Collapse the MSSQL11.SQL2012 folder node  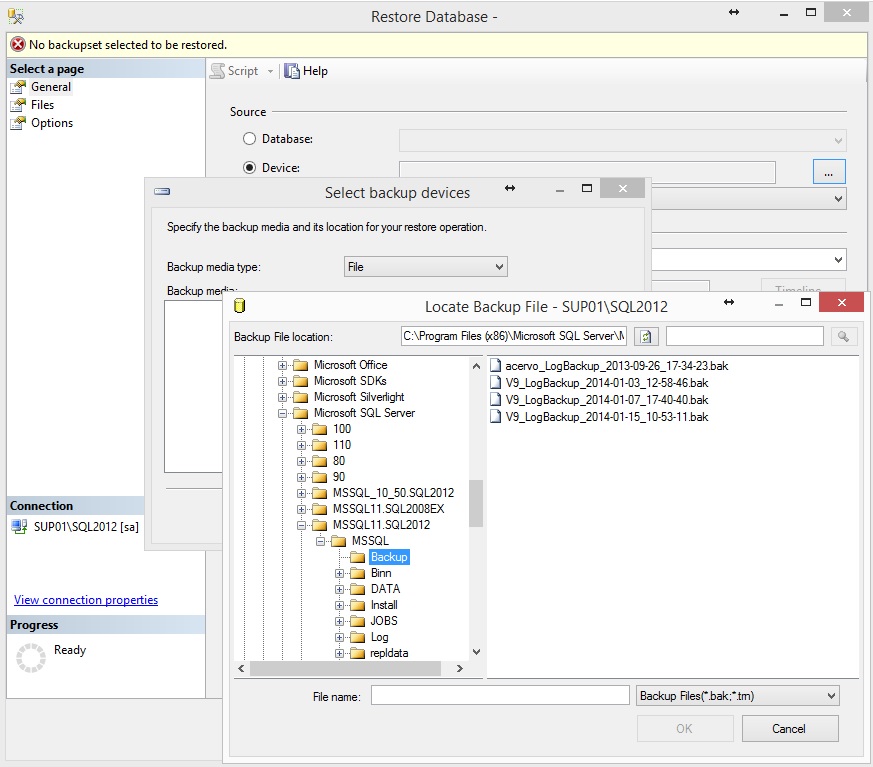pos(301,525)
